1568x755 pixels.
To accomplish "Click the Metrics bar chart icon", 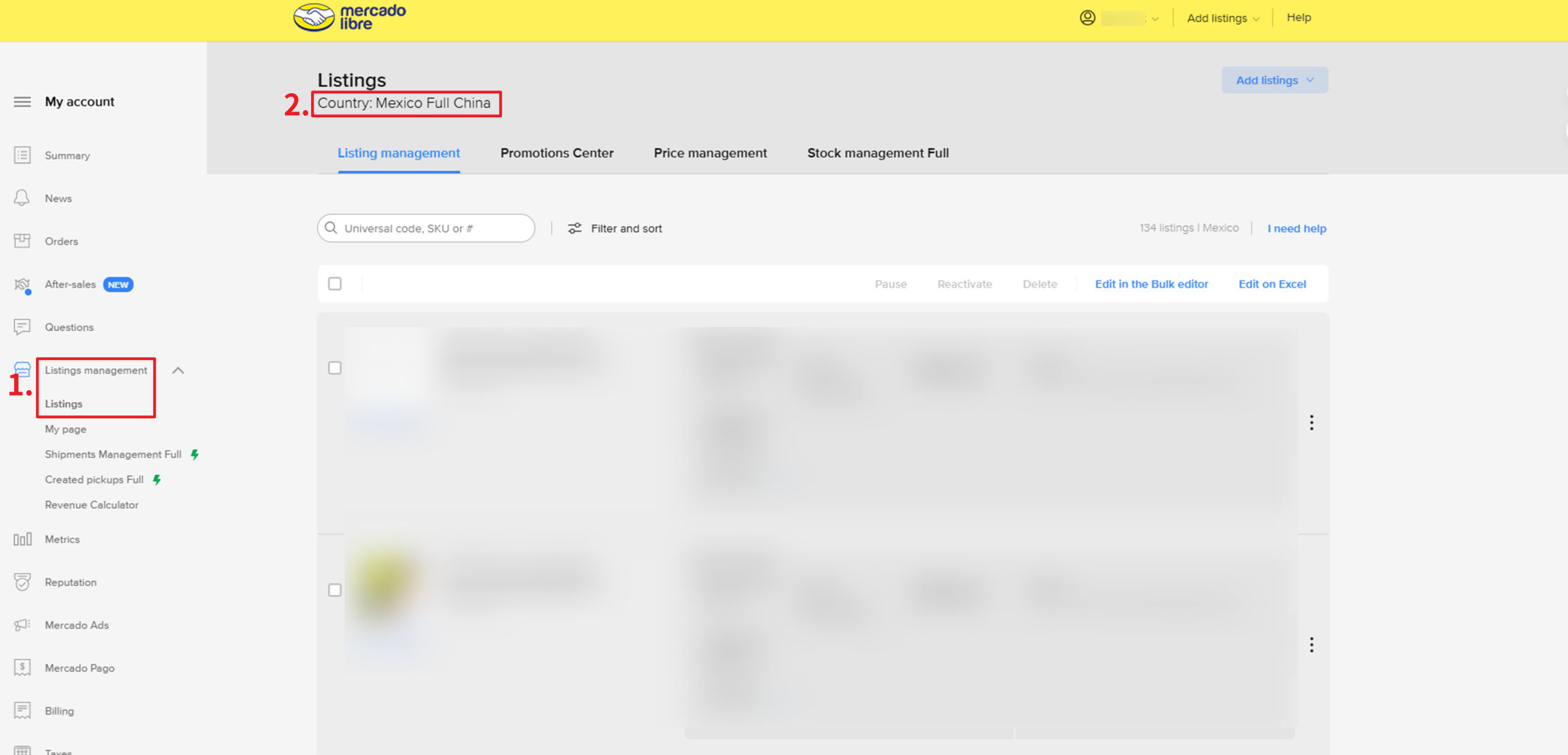I will [22, 540].
